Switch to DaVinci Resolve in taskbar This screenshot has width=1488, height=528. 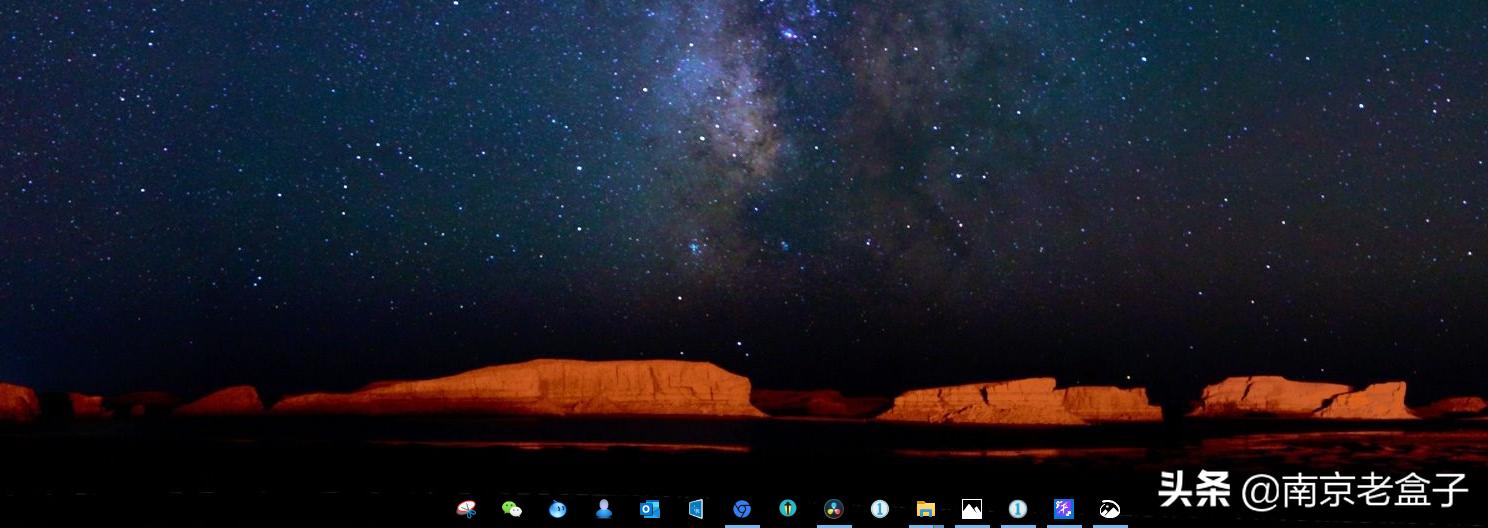[834, 509]
